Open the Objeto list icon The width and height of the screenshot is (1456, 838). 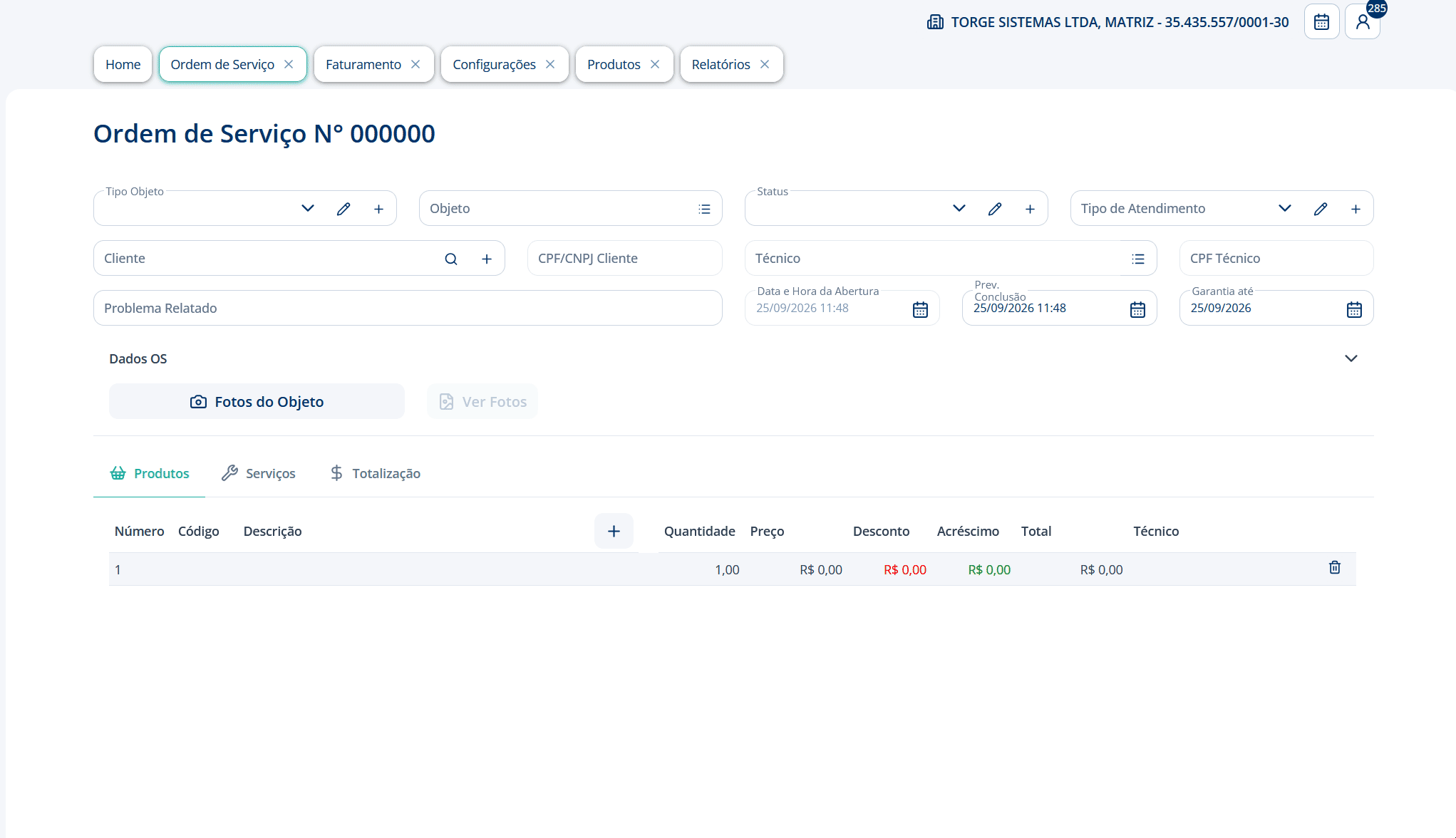pos(704,209)
